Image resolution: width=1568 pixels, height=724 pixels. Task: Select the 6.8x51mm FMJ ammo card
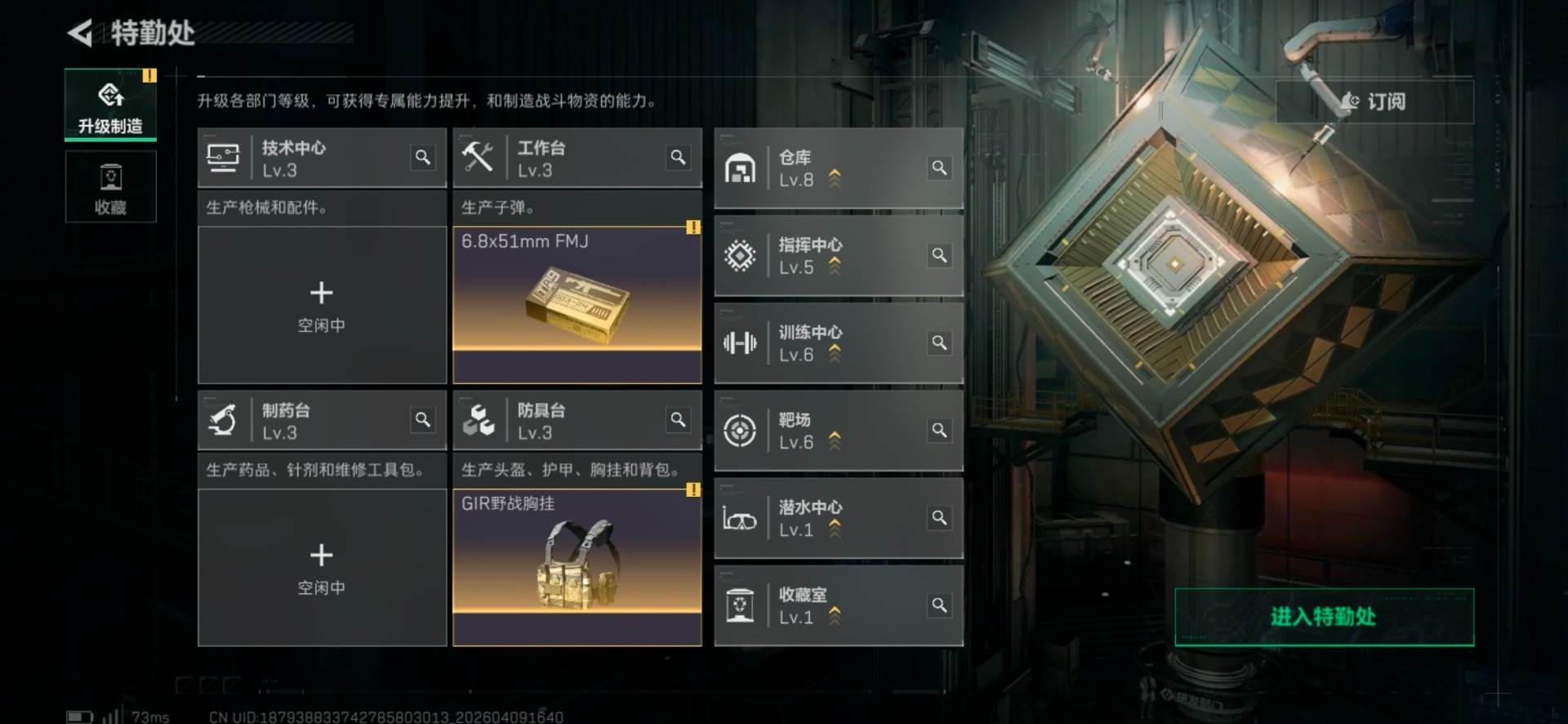577,305
